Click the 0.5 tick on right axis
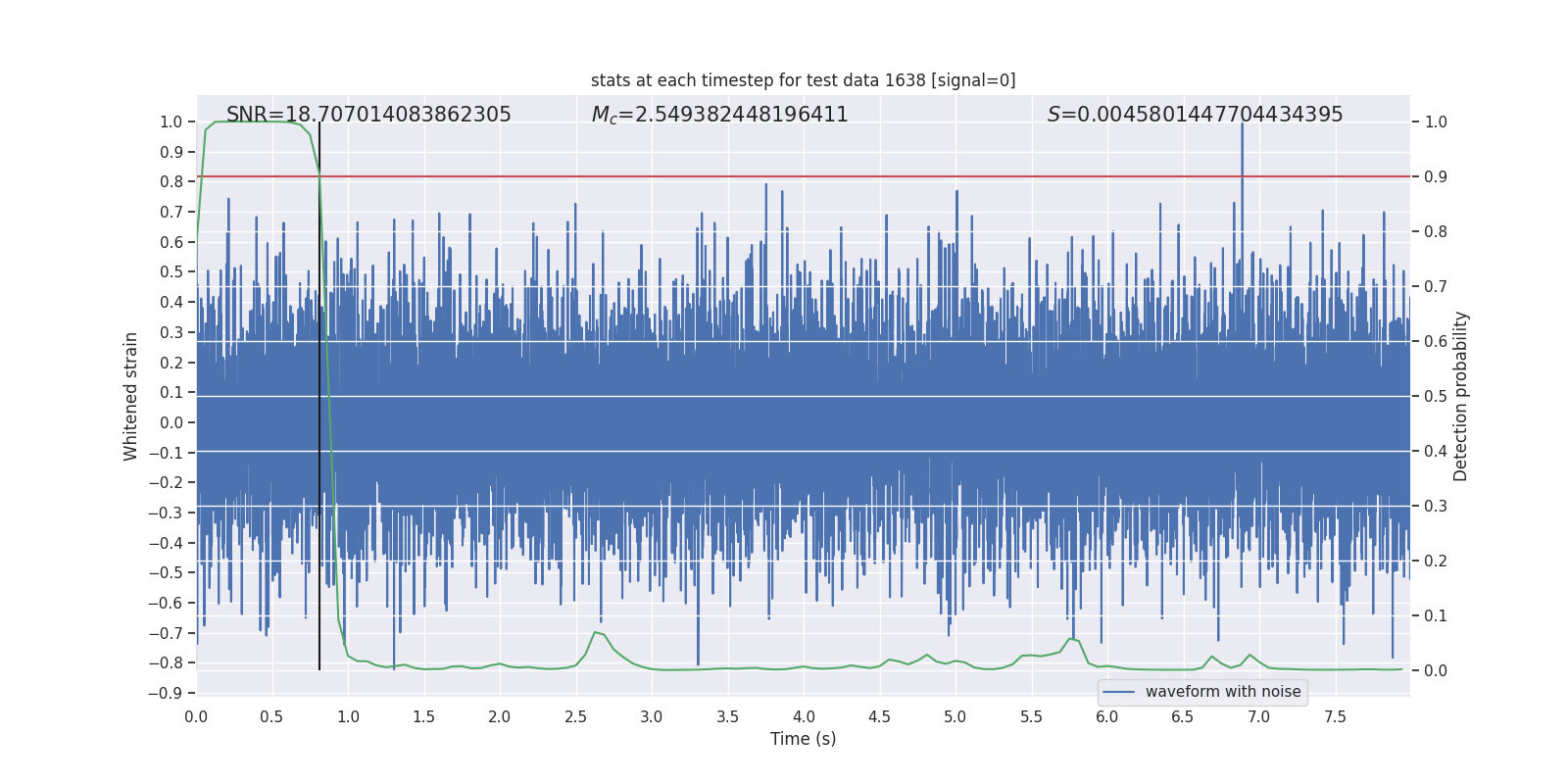Screen dimensions: 1568x784 pyautogui.click(x=1436, y=396)
